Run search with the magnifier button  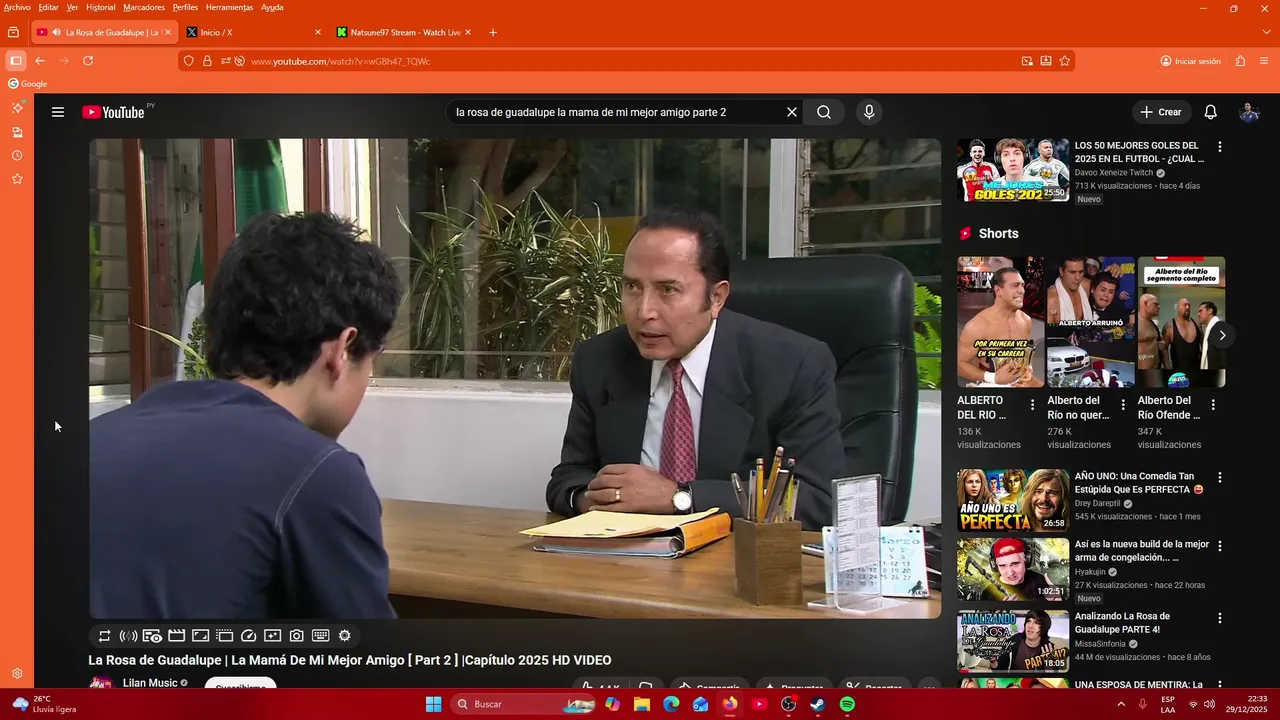[824, 112]
